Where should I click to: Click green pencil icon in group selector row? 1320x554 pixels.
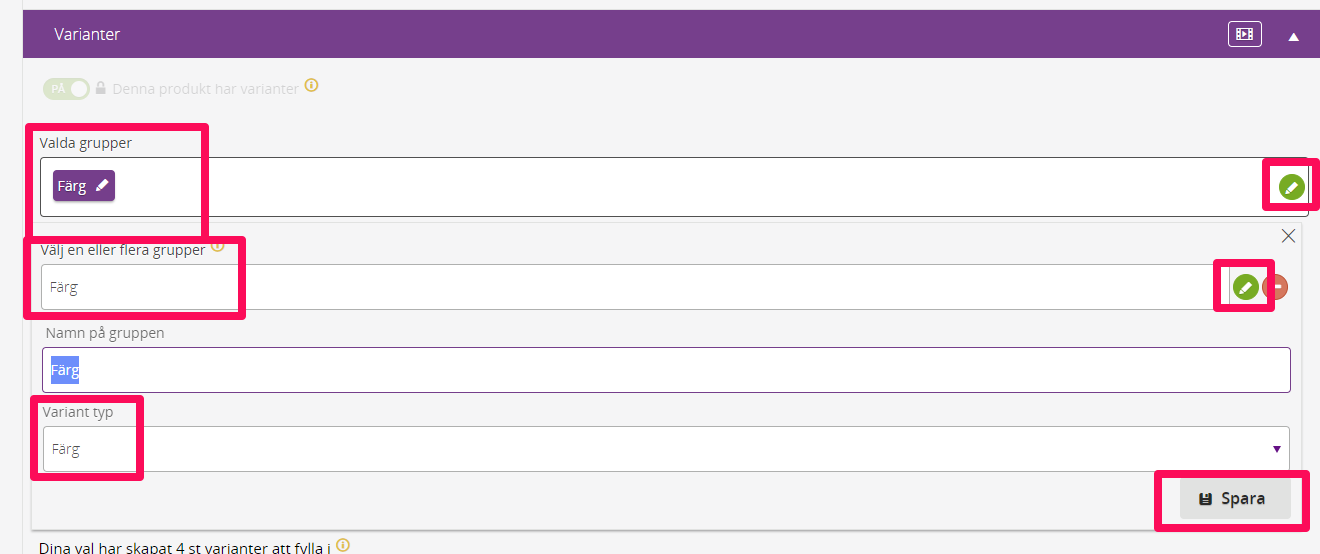1245,288
